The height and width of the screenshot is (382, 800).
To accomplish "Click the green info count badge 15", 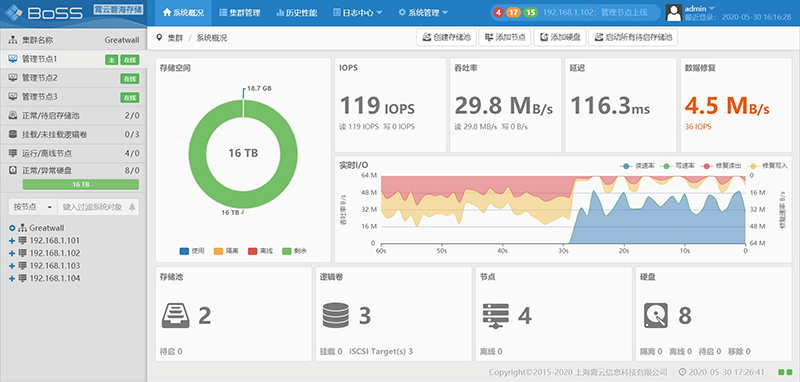I will tap(531, 12).
